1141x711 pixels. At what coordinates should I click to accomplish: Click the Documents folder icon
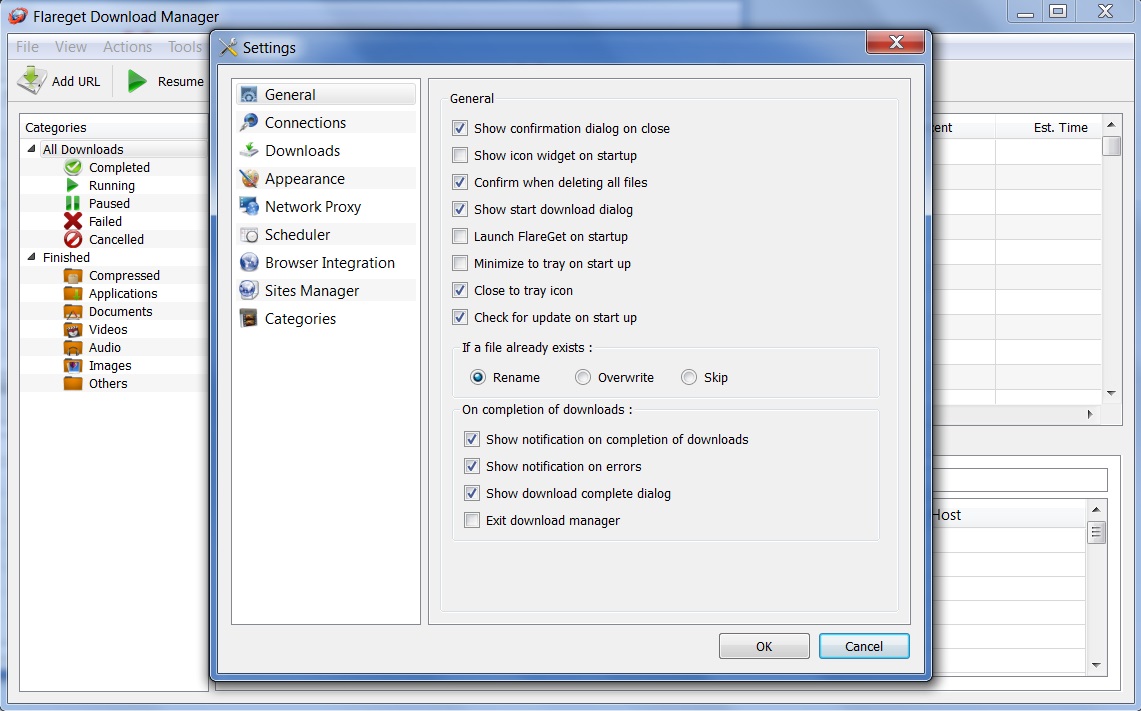pos(73,311)
